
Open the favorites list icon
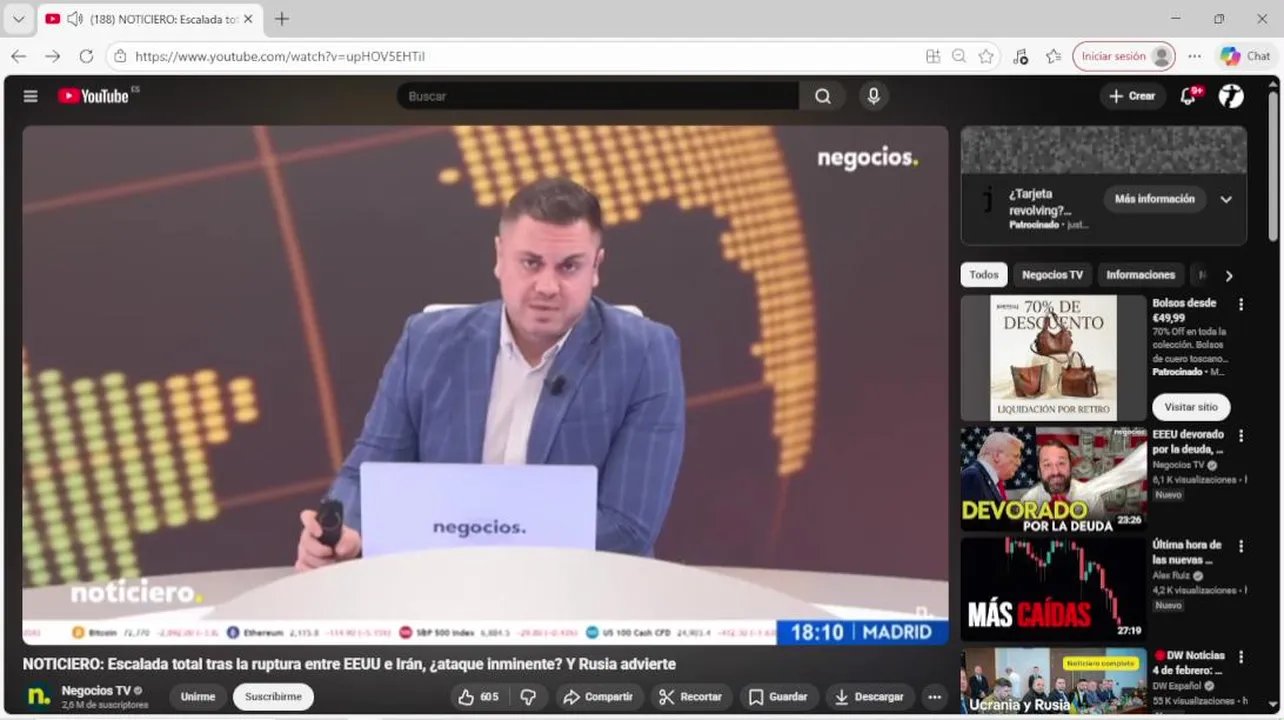(x=1053, y=56)
